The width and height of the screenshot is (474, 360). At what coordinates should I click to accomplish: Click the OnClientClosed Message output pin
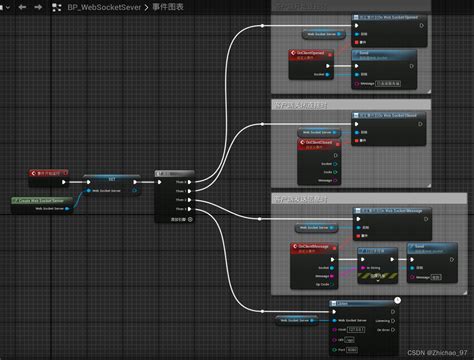click(335, 180)
